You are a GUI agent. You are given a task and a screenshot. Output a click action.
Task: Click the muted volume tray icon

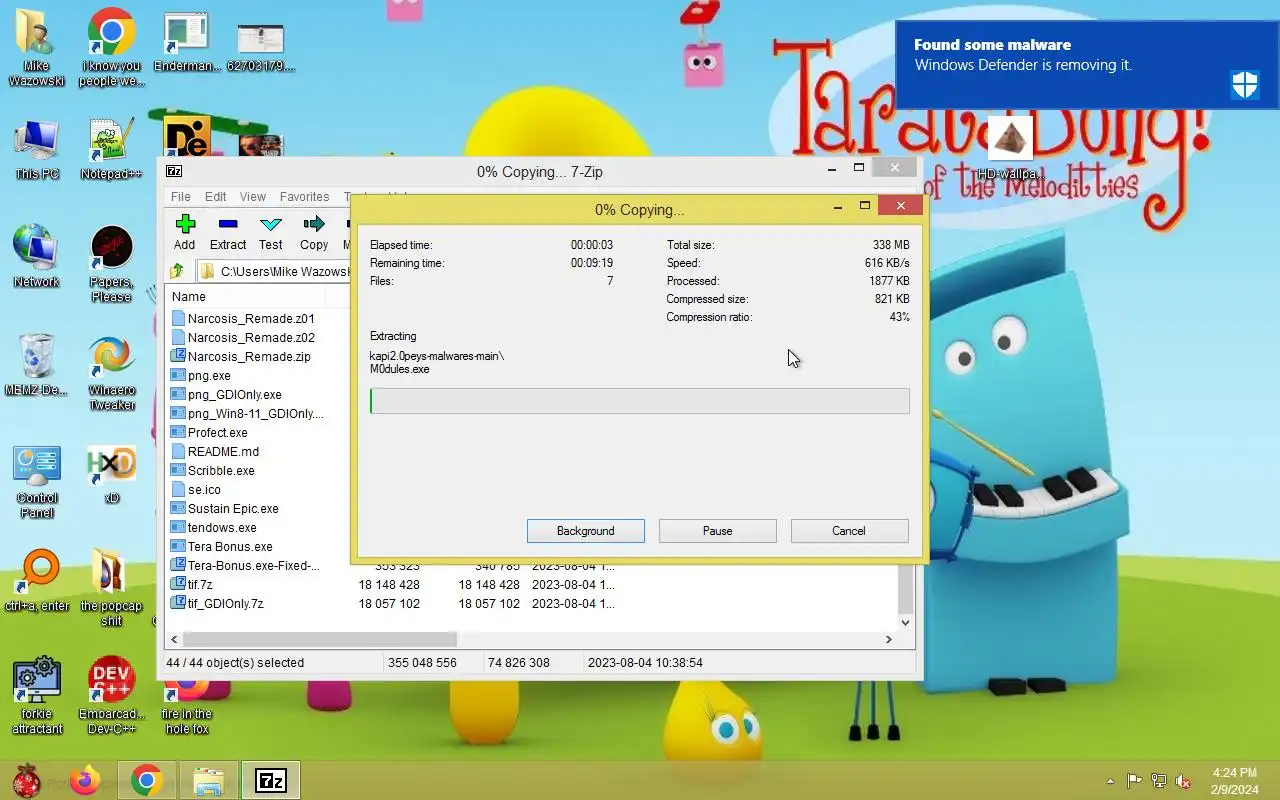[1183, 781]
